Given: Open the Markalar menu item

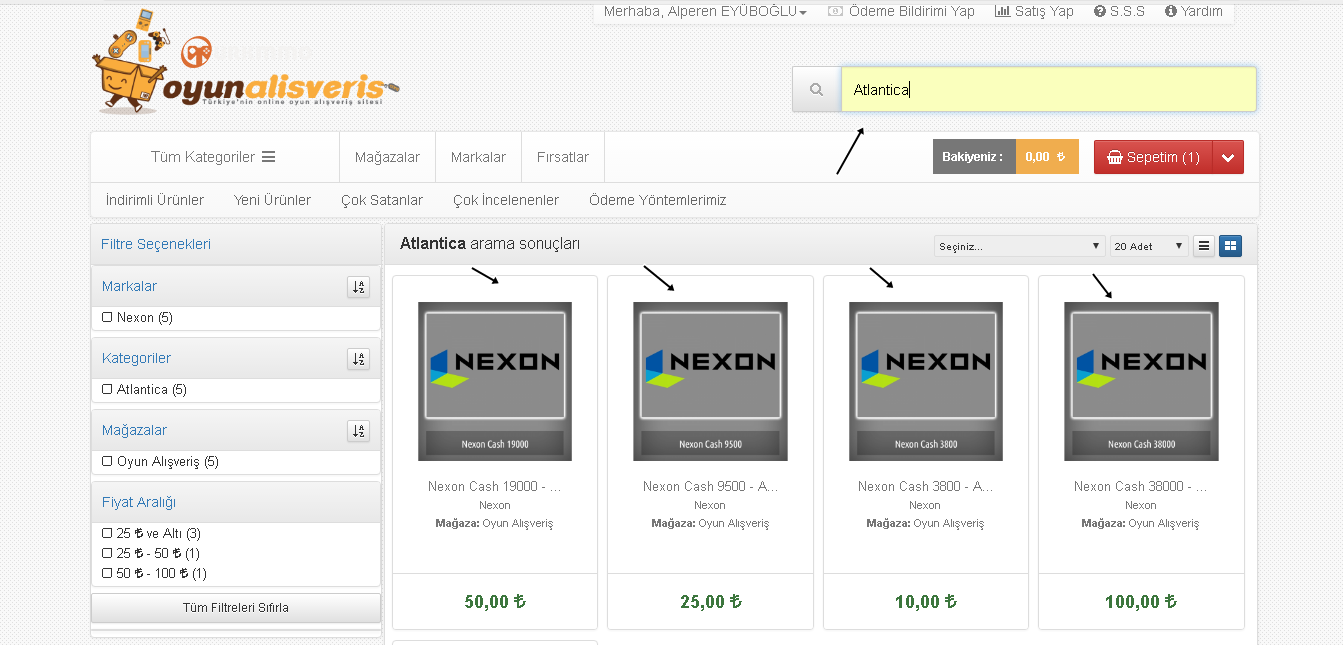Looking at the screenshot, I should coord(478,157).
